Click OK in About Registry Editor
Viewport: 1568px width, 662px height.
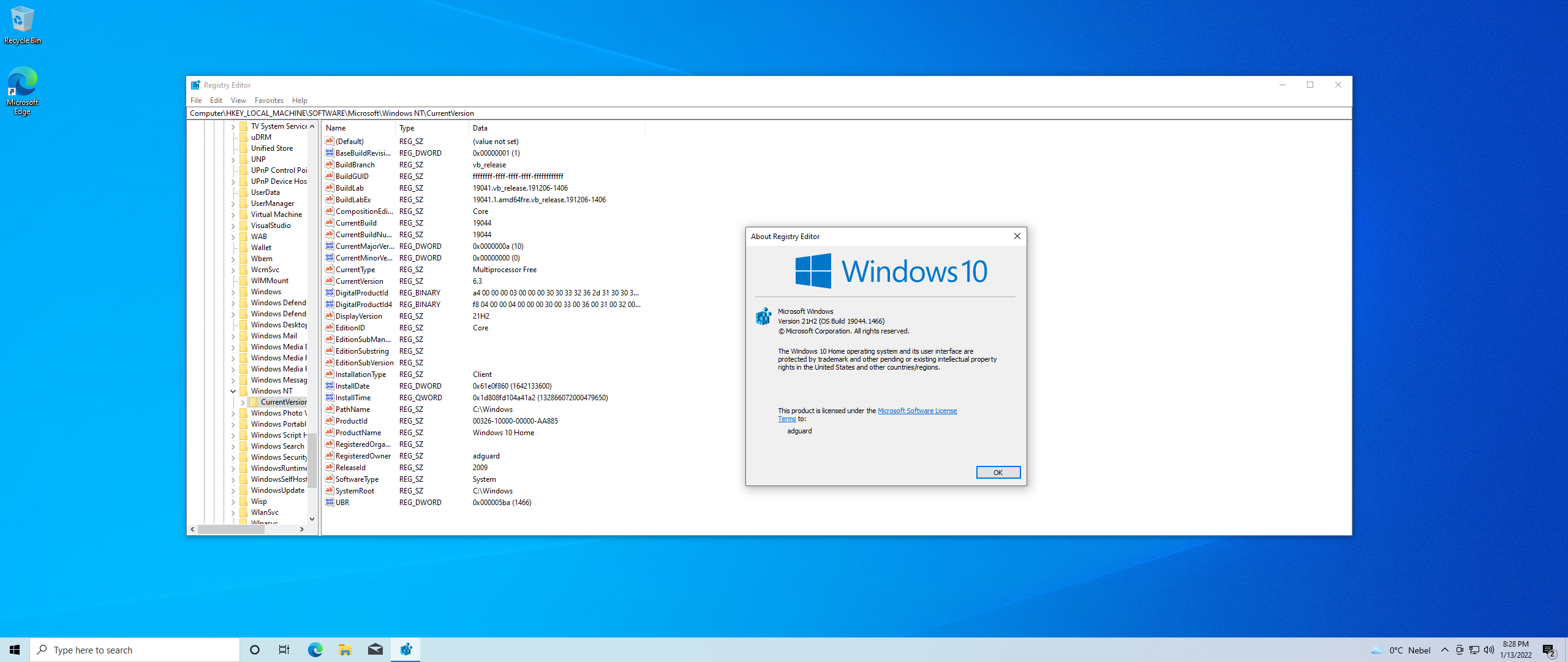point(998,473)
